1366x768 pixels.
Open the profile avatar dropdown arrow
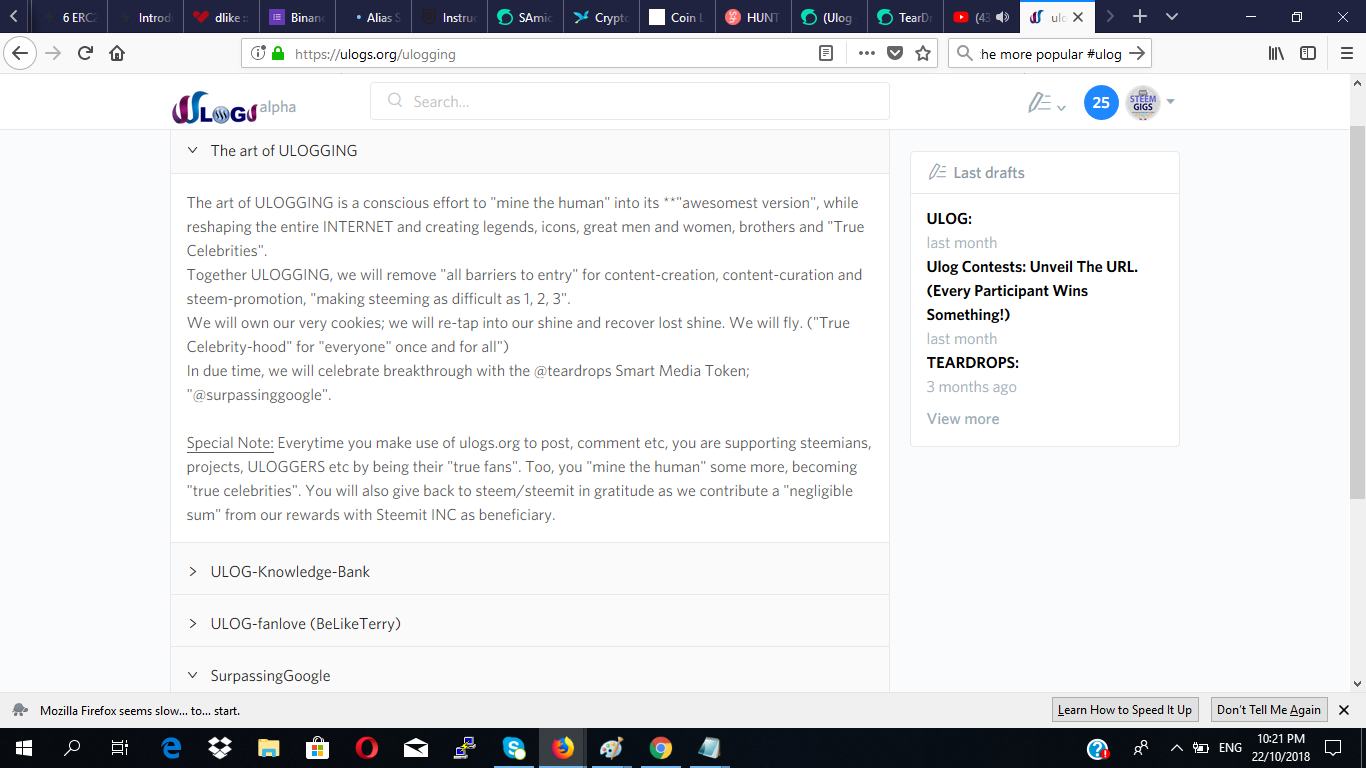tap(1170, 102)
